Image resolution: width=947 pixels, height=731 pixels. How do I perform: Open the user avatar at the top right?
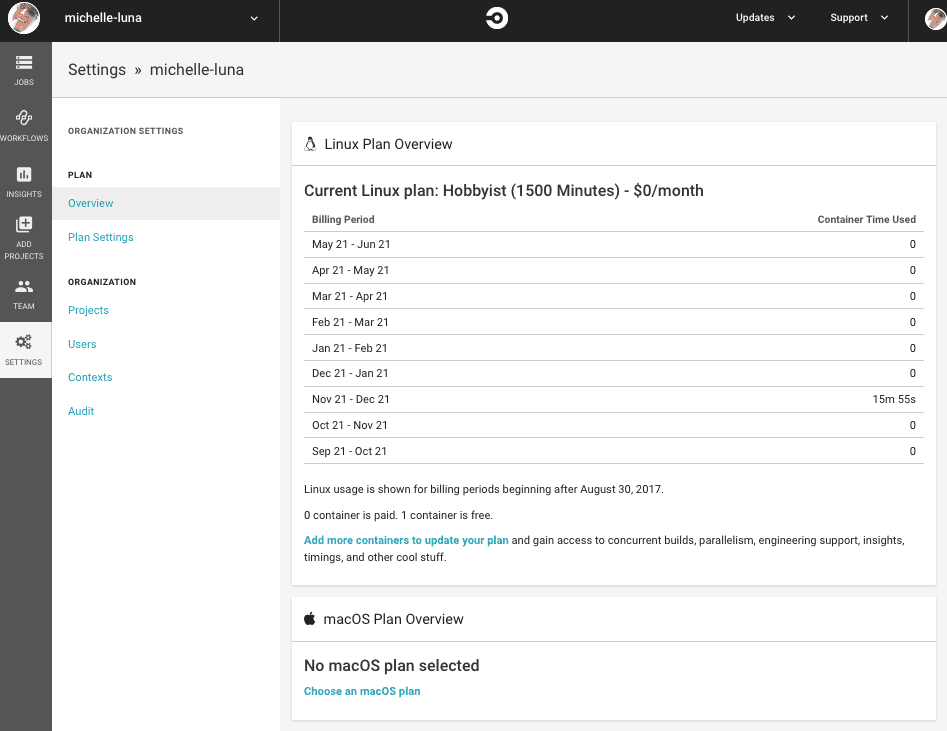point(936,18)
